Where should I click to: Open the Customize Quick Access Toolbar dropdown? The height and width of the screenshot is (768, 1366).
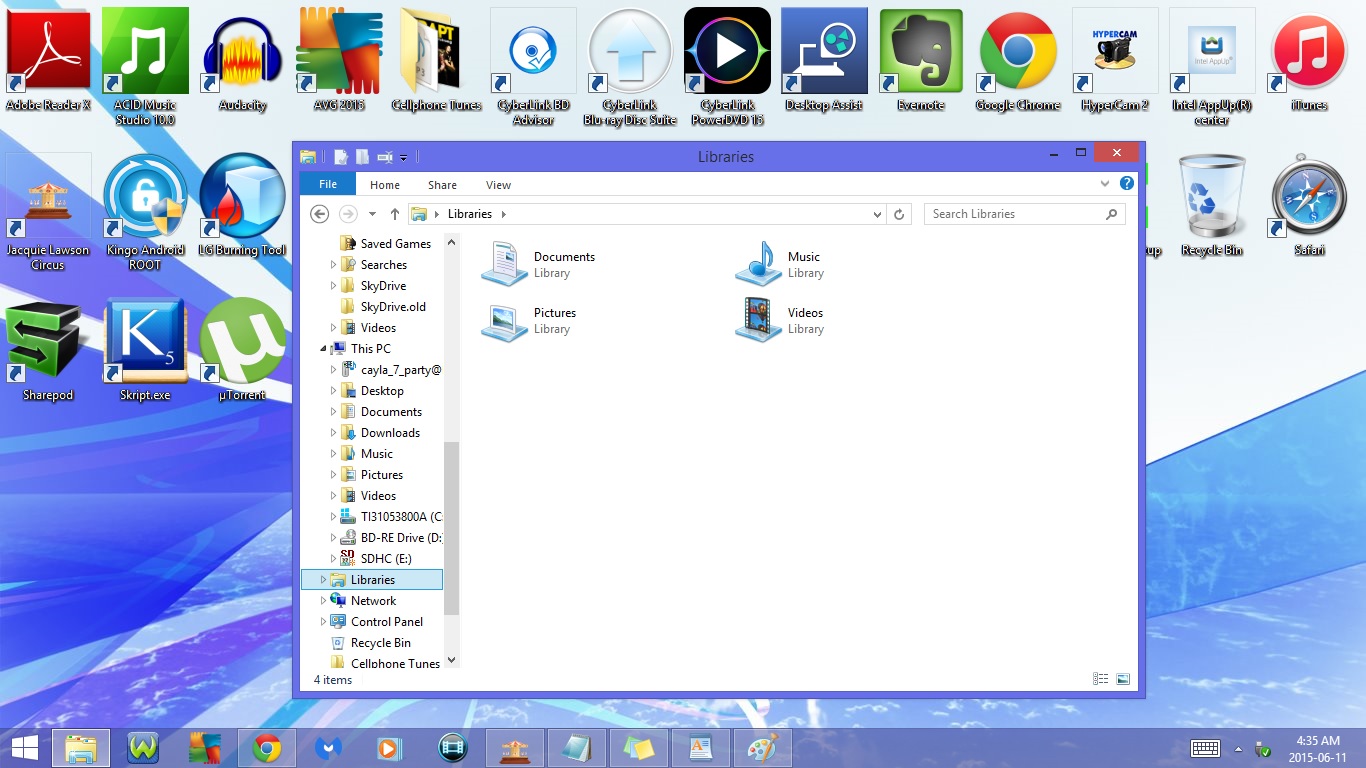404,158
